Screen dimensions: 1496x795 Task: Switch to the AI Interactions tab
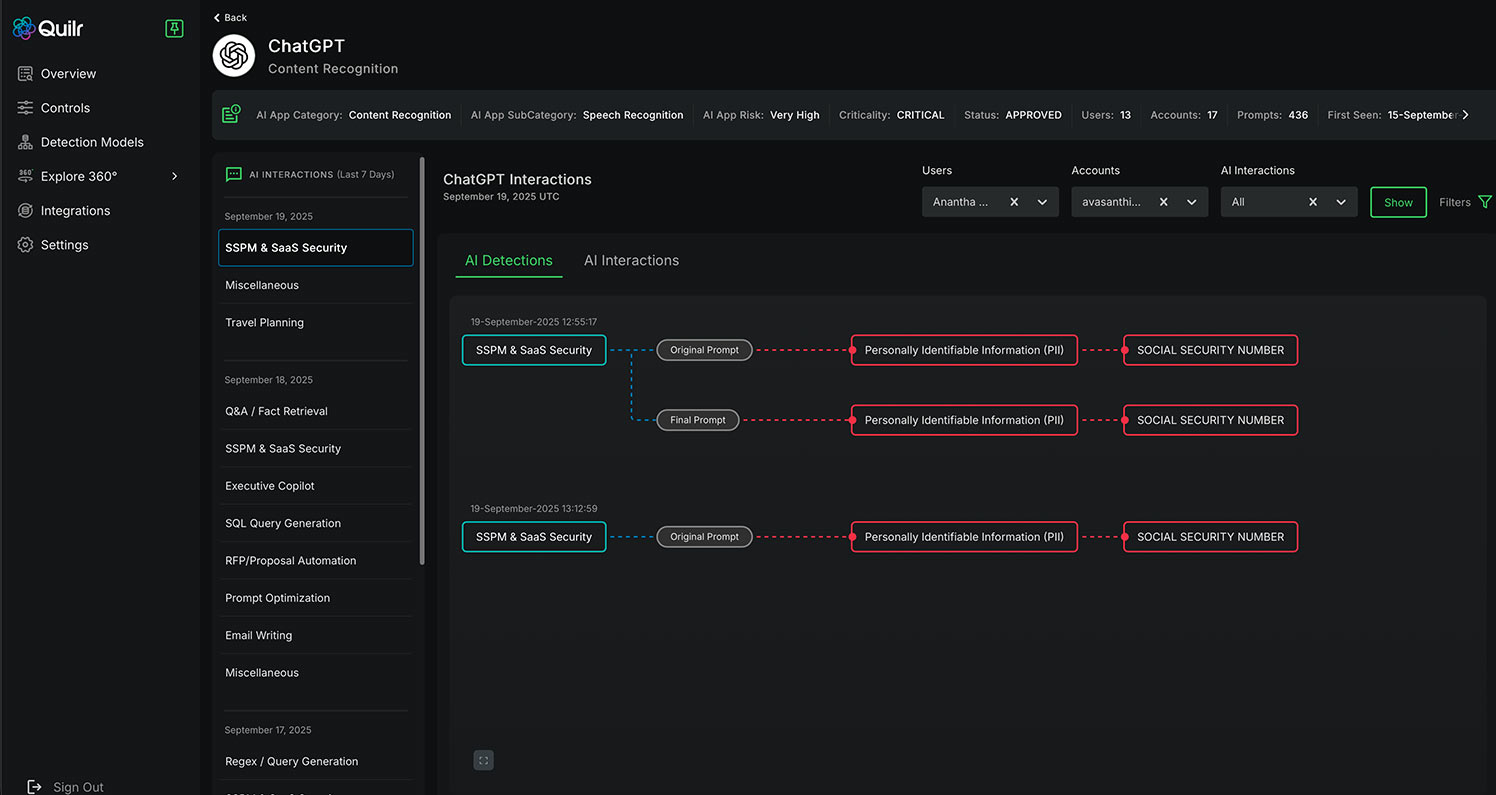tap(631, 260)
